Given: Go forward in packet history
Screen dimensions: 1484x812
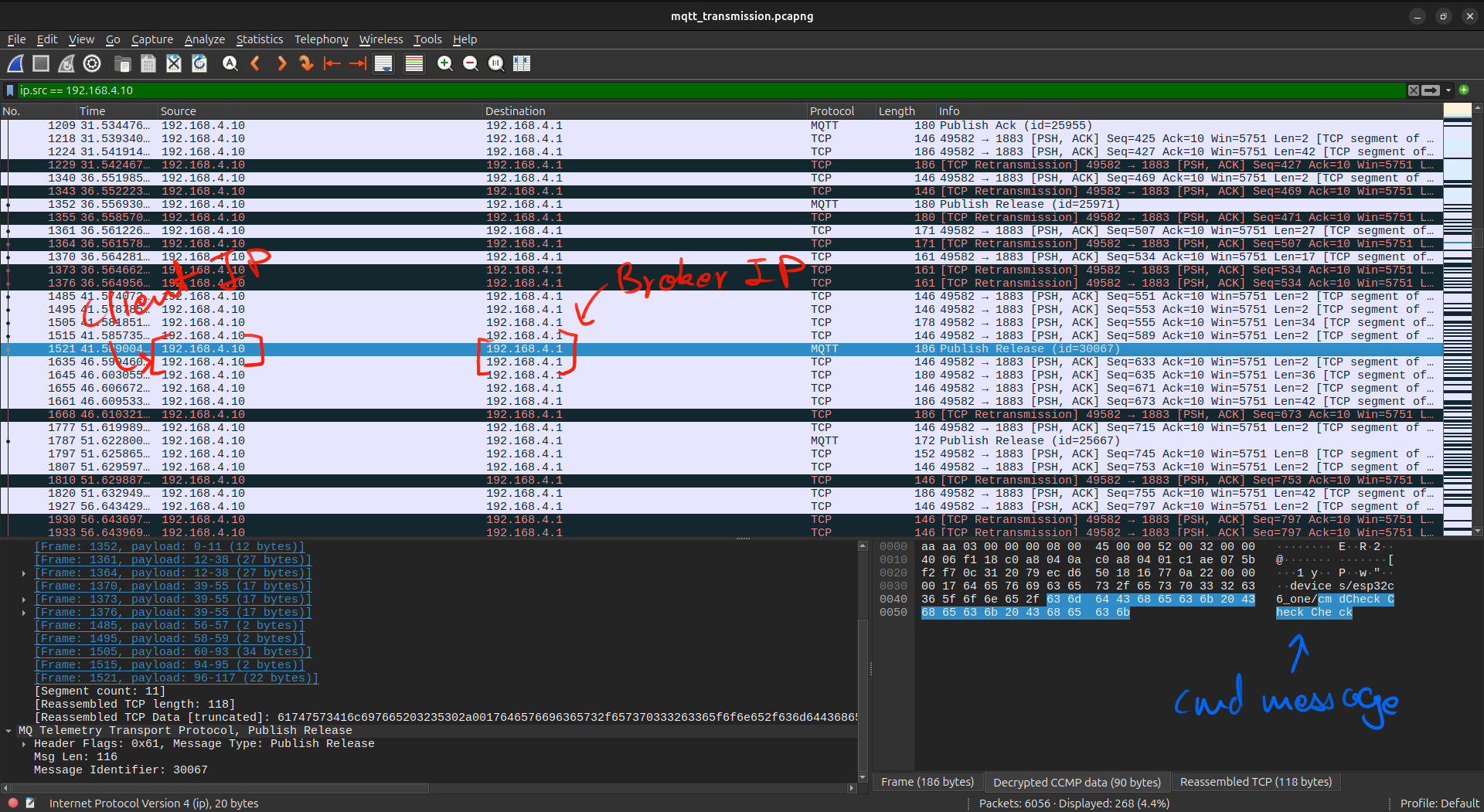Looking at the screenshot, I should [281, 64].
